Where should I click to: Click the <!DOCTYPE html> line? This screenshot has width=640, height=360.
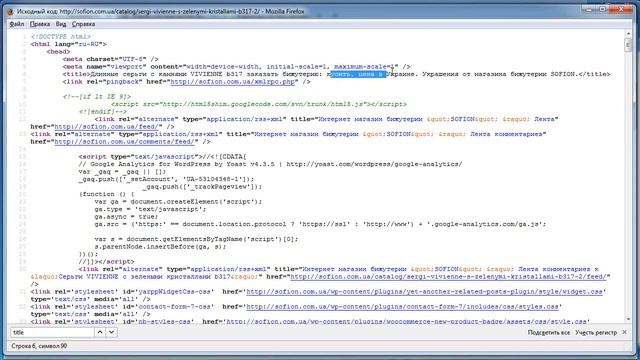point(61,37)
